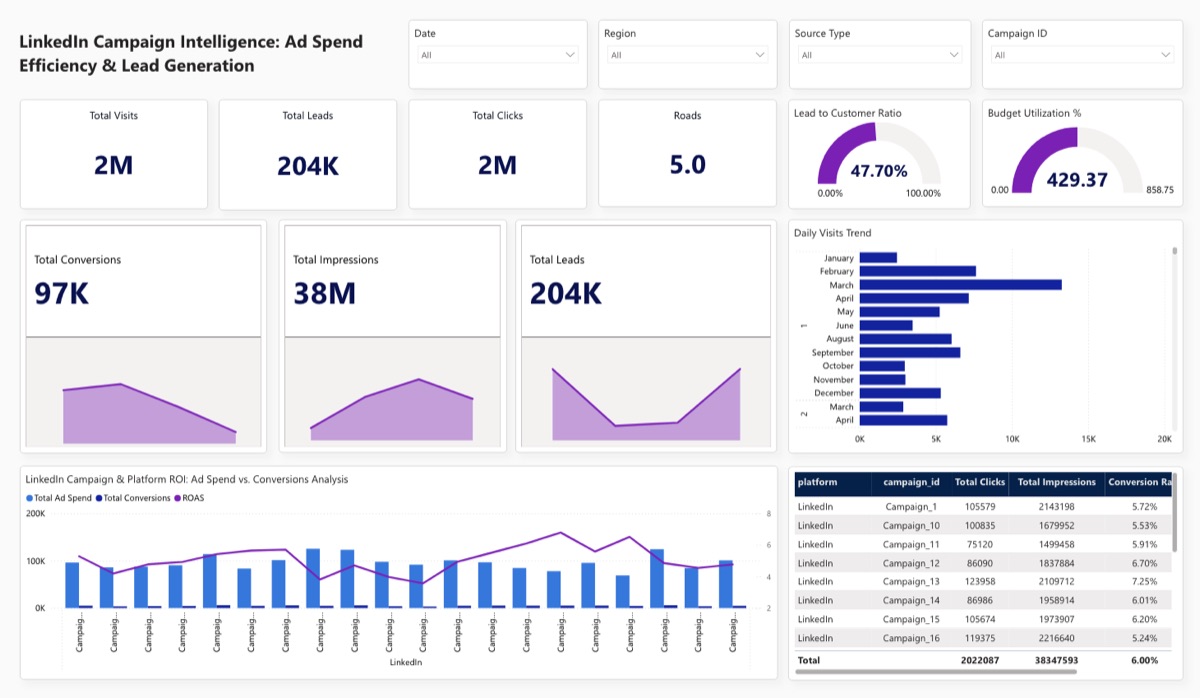Click the 10K axis label on Daily Visits
This screenshot has width=1200, height=698.
1012,438
